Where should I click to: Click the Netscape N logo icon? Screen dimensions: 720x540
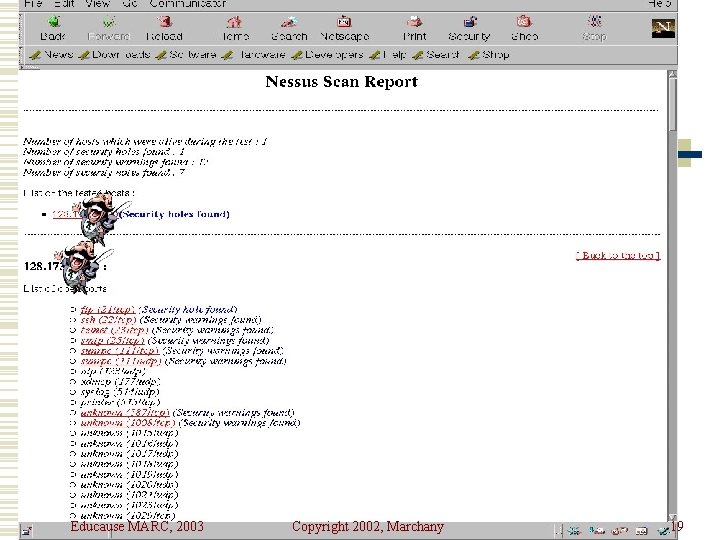click(663, 28)
